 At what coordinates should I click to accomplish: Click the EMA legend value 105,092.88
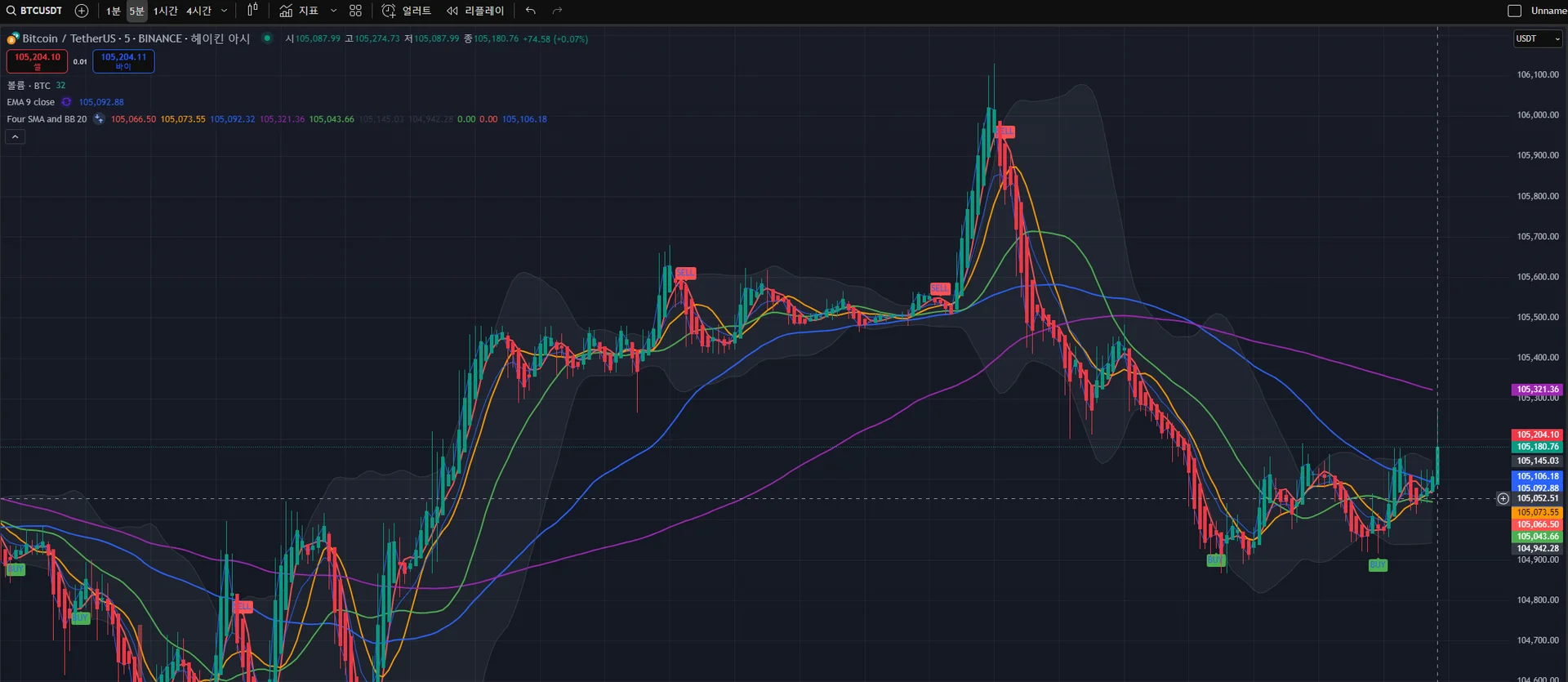tap(101, 102)
